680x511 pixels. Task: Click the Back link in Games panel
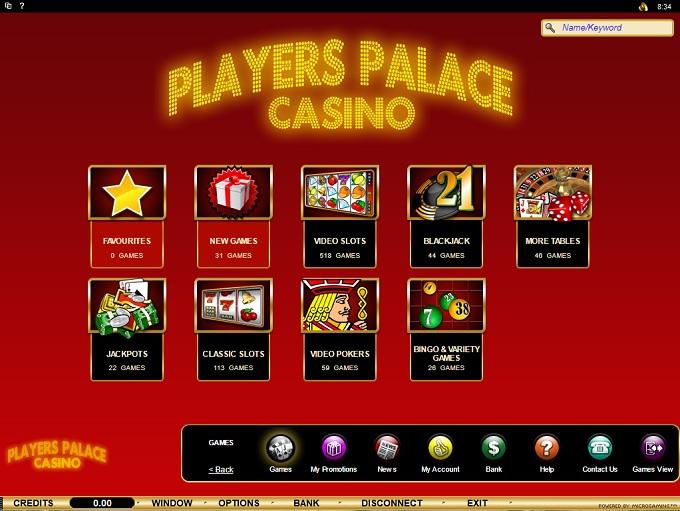221,469
